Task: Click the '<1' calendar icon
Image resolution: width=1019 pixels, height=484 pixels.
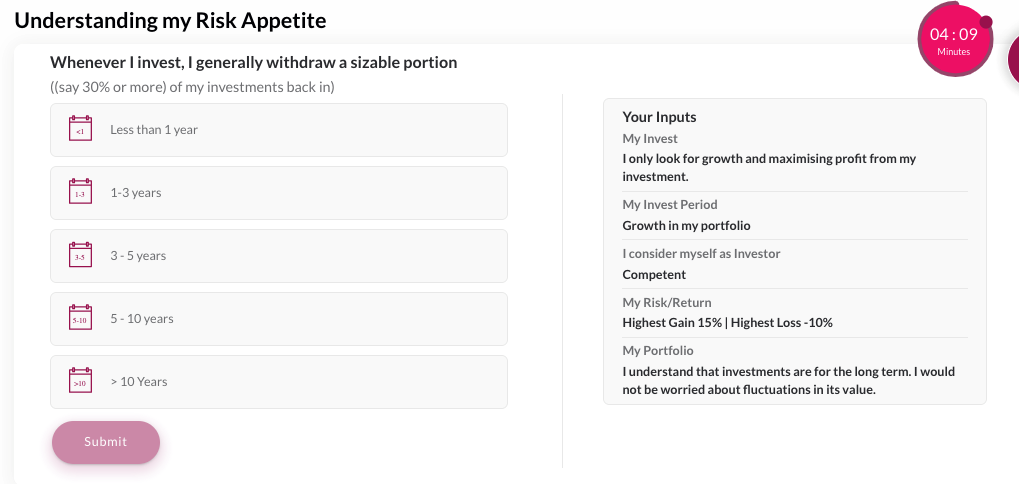Action: point(80,129)
